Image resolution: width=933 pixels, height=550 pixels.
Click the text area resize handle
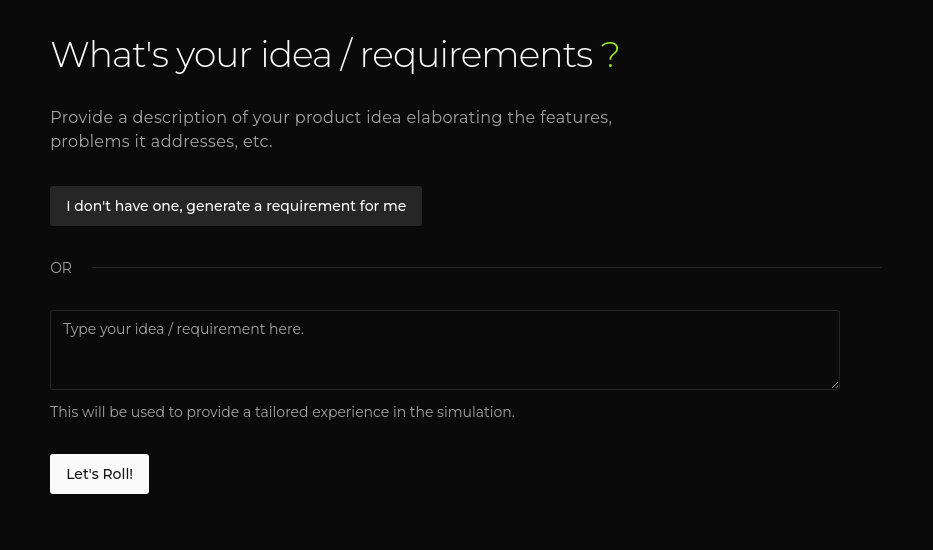(x=833, y=383)
